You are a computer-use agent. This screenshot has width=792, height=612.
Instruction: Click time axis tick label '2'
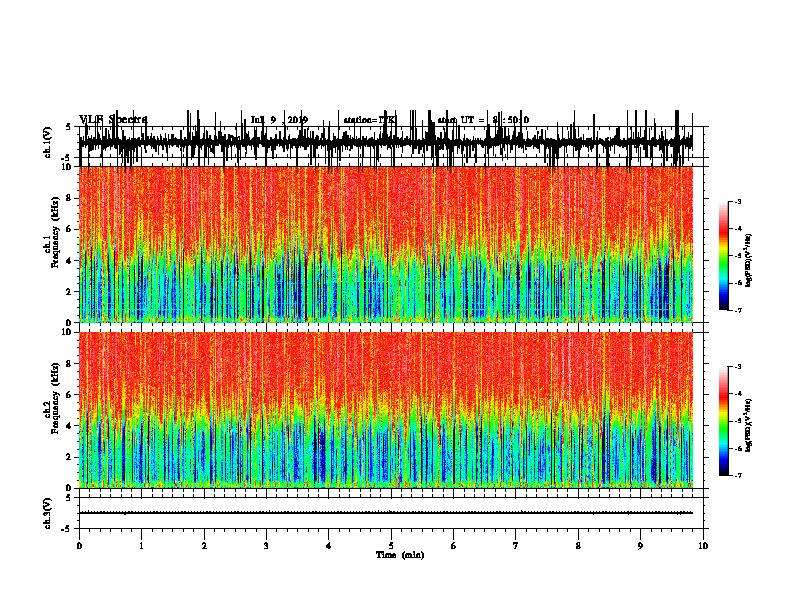204,546
